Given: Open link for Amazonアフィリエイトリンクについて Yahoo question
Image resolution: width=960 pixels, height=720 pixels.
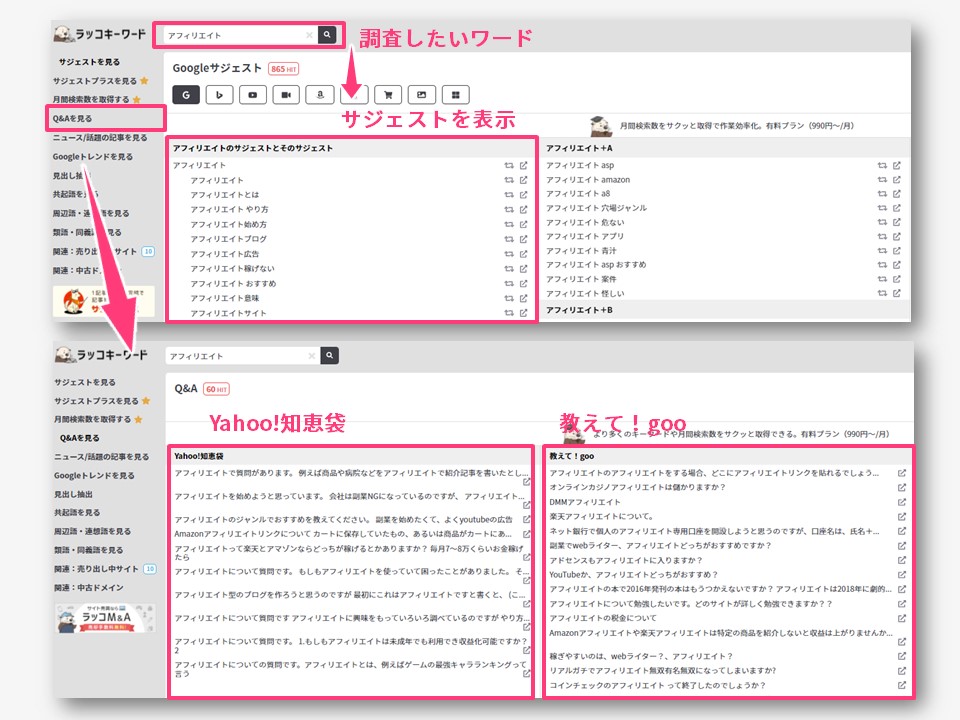Looking at the screenshot, I should (527, 534).
